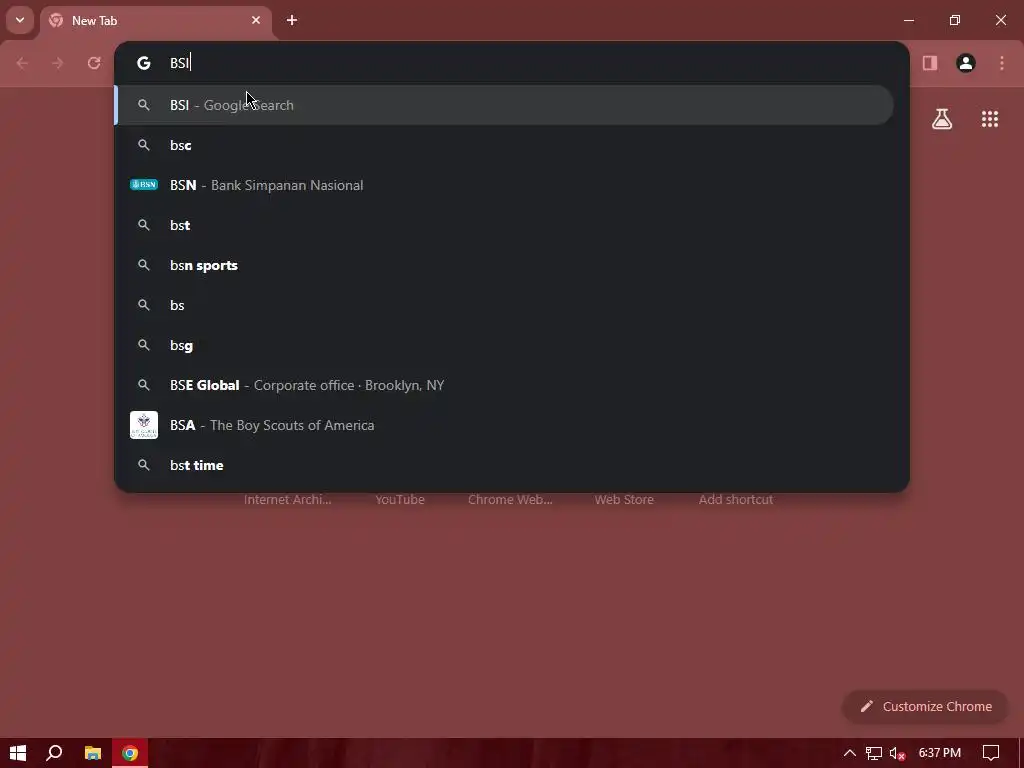
Task: Minimize the Chrome window
Action: point(908,20)
